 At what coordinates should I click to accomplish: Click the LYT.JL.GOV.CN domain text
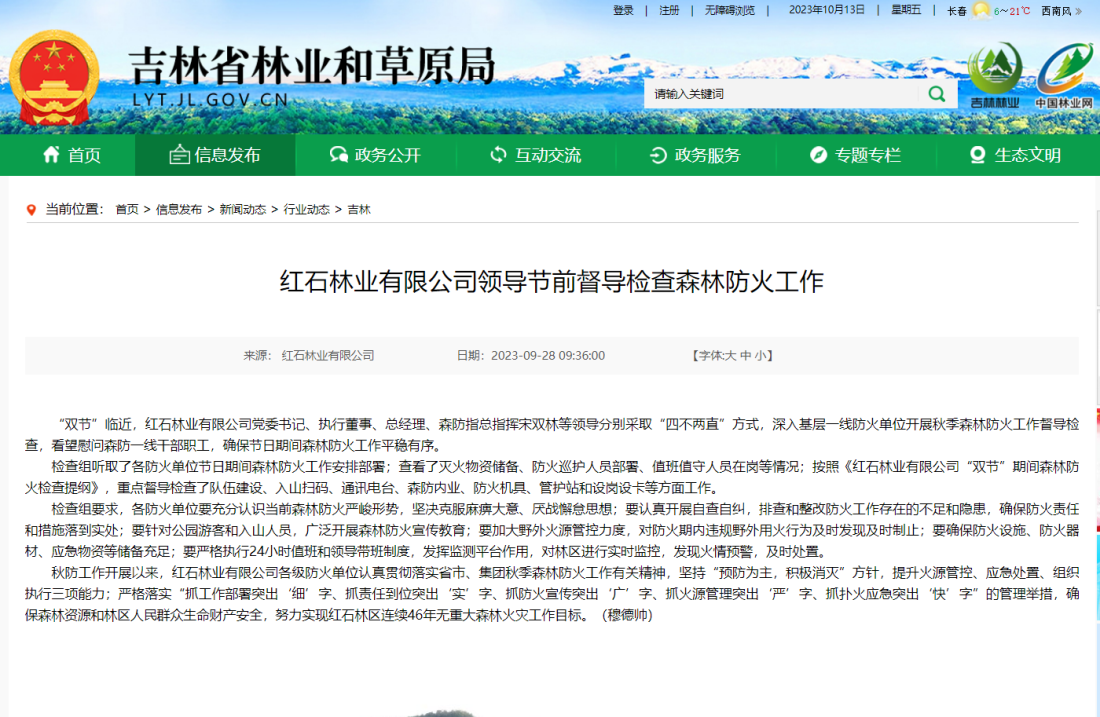pyautogui.click(x=210, y=100)
